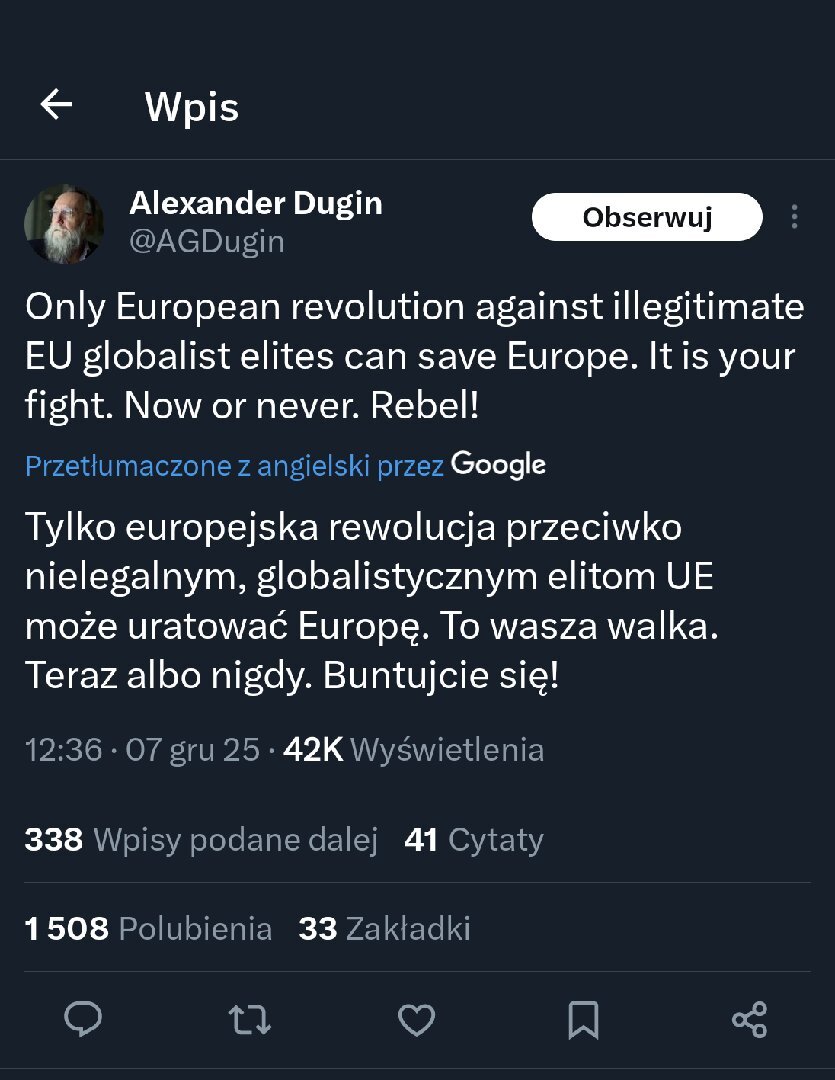View the 41 Cytaty quotes
The image size is (835, 1080).
[x=474, y=840]
